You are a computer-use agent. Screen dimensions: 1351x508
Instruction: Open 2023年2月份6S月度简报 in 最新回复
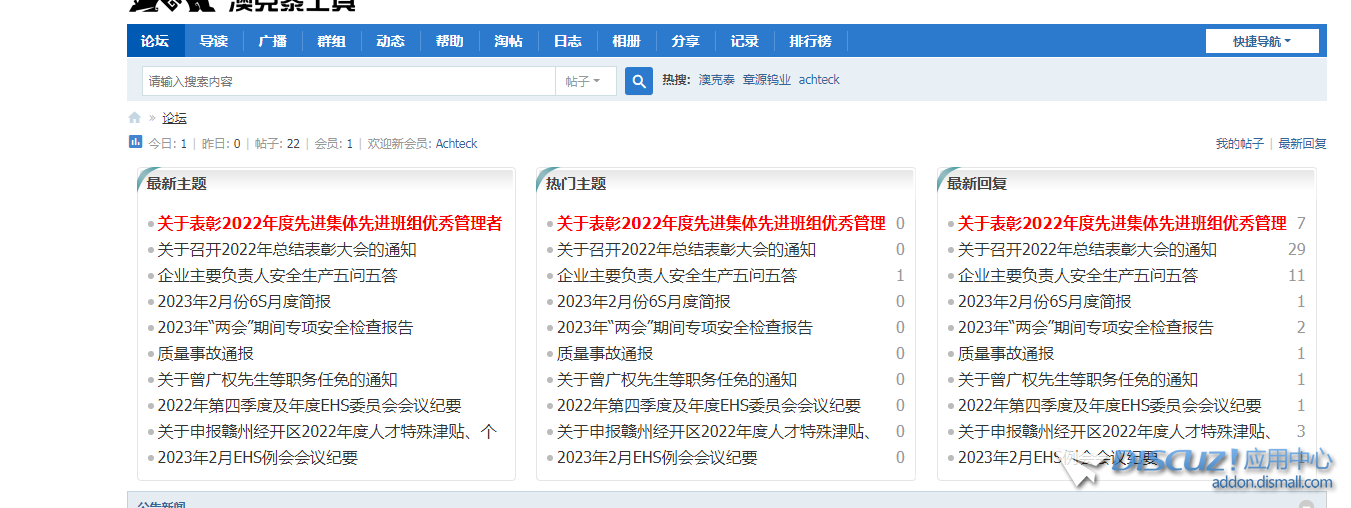tap(1045, 302)
